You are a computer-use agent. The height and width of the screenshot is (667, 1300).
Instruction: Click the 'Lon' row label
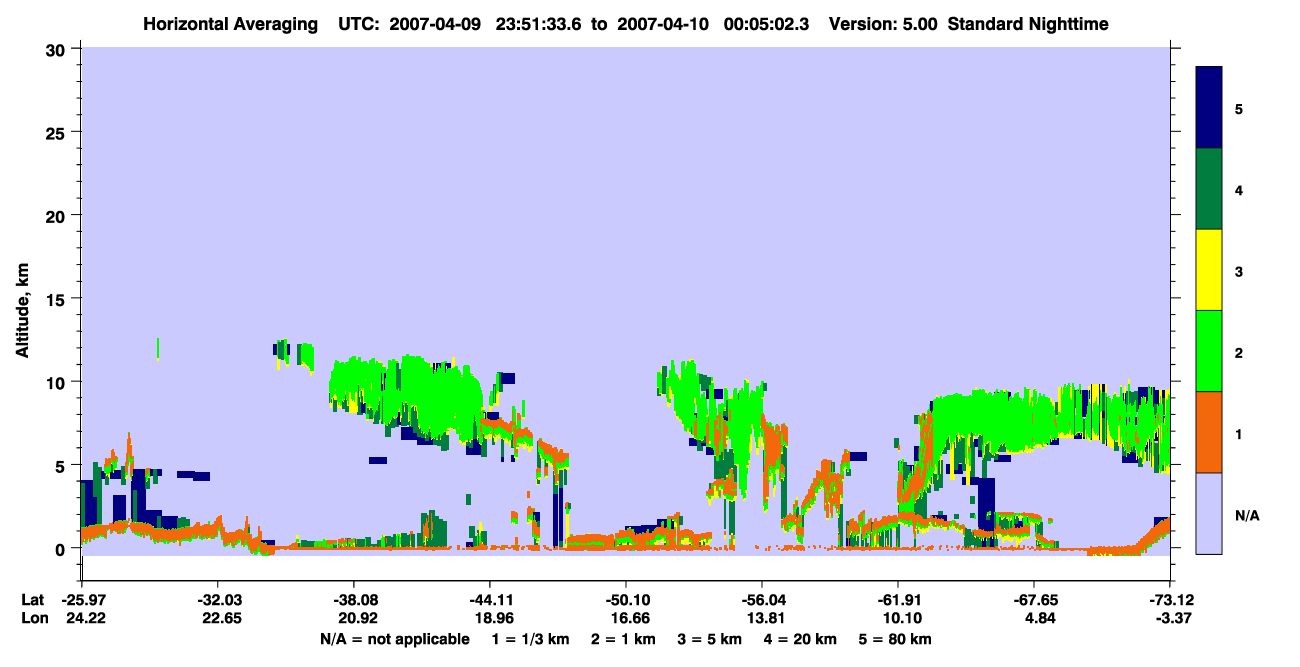click(33, 619)
